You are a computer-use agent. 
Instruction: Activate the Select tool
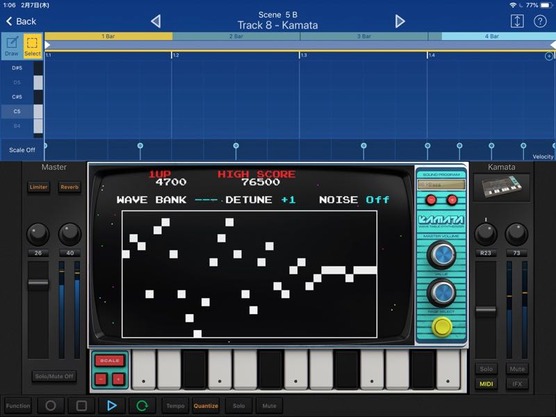33,45
